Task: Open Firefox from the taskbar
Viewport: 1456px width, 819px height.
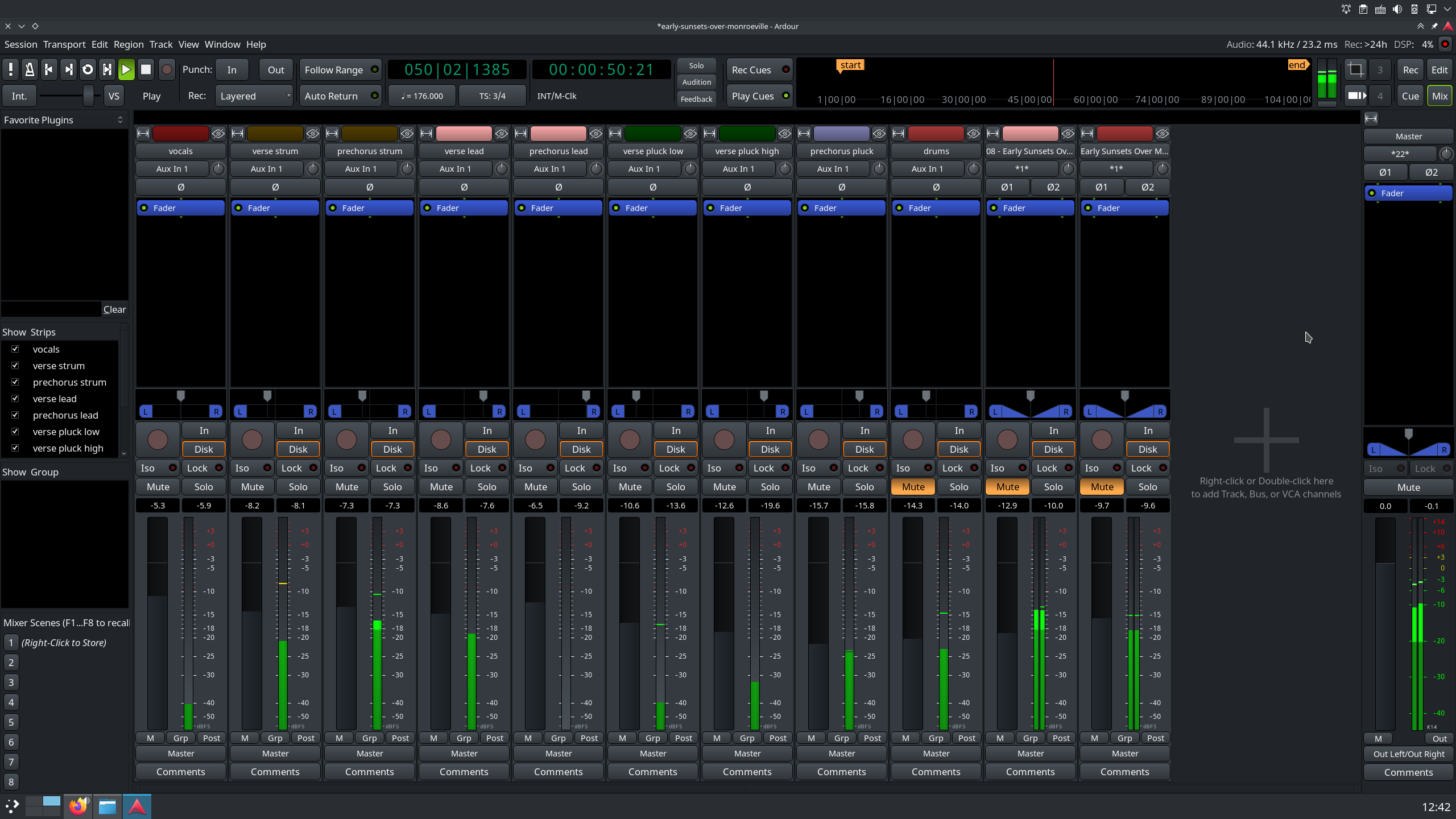Action: point(78,806)
